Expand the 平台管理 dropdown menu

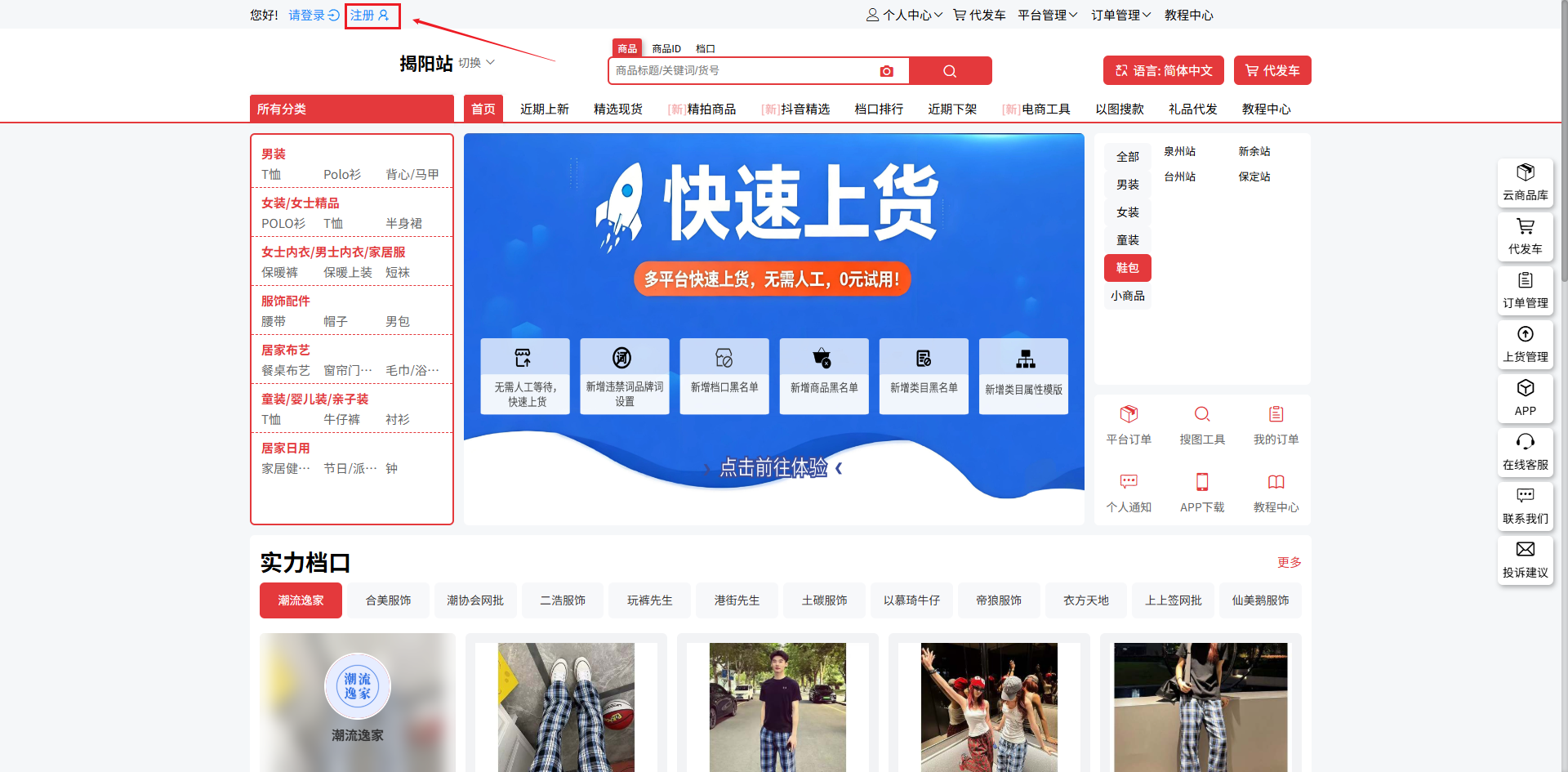[1048, 15]
